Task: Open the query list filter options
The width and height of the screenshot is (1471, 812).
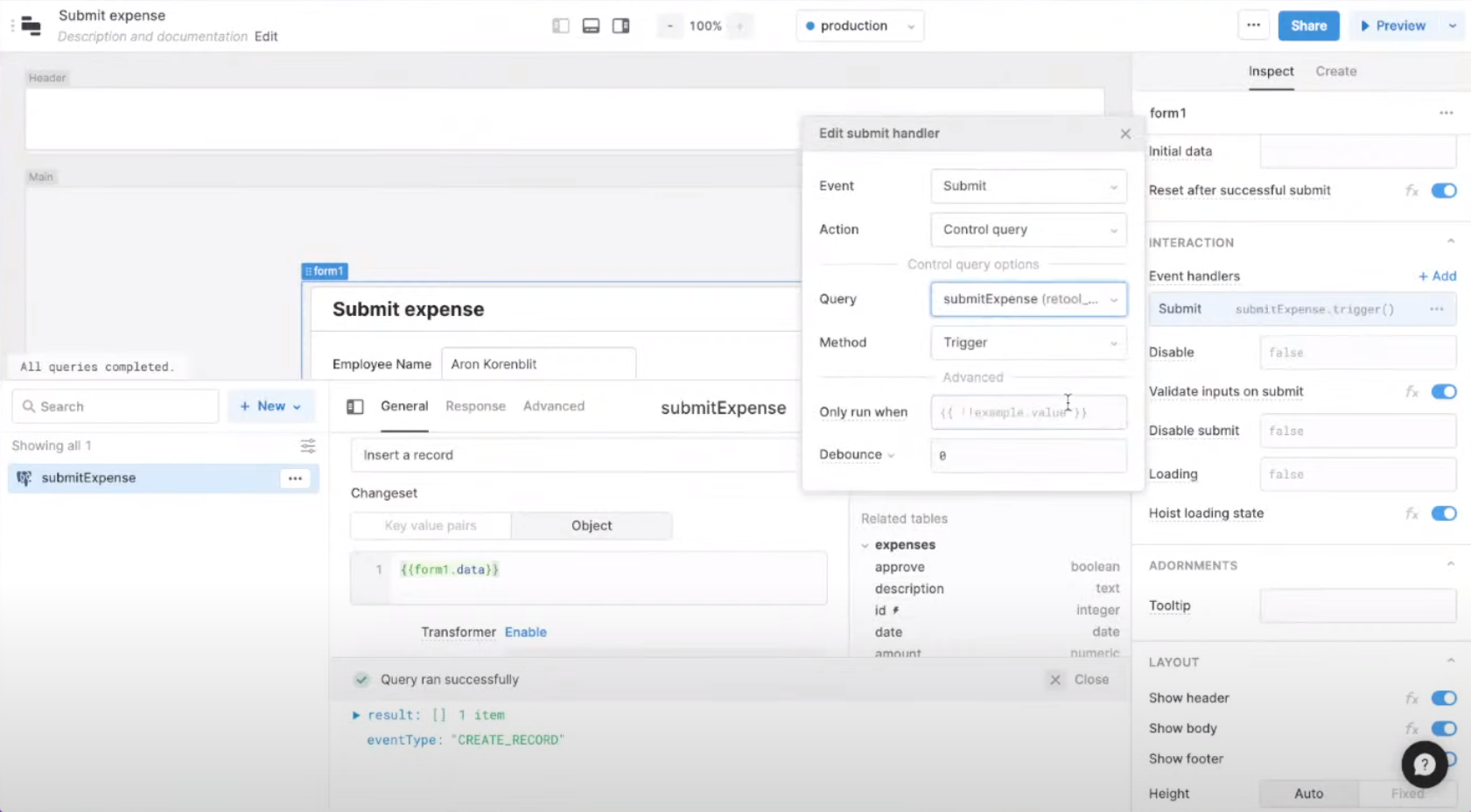Action: tap(307, 445)
